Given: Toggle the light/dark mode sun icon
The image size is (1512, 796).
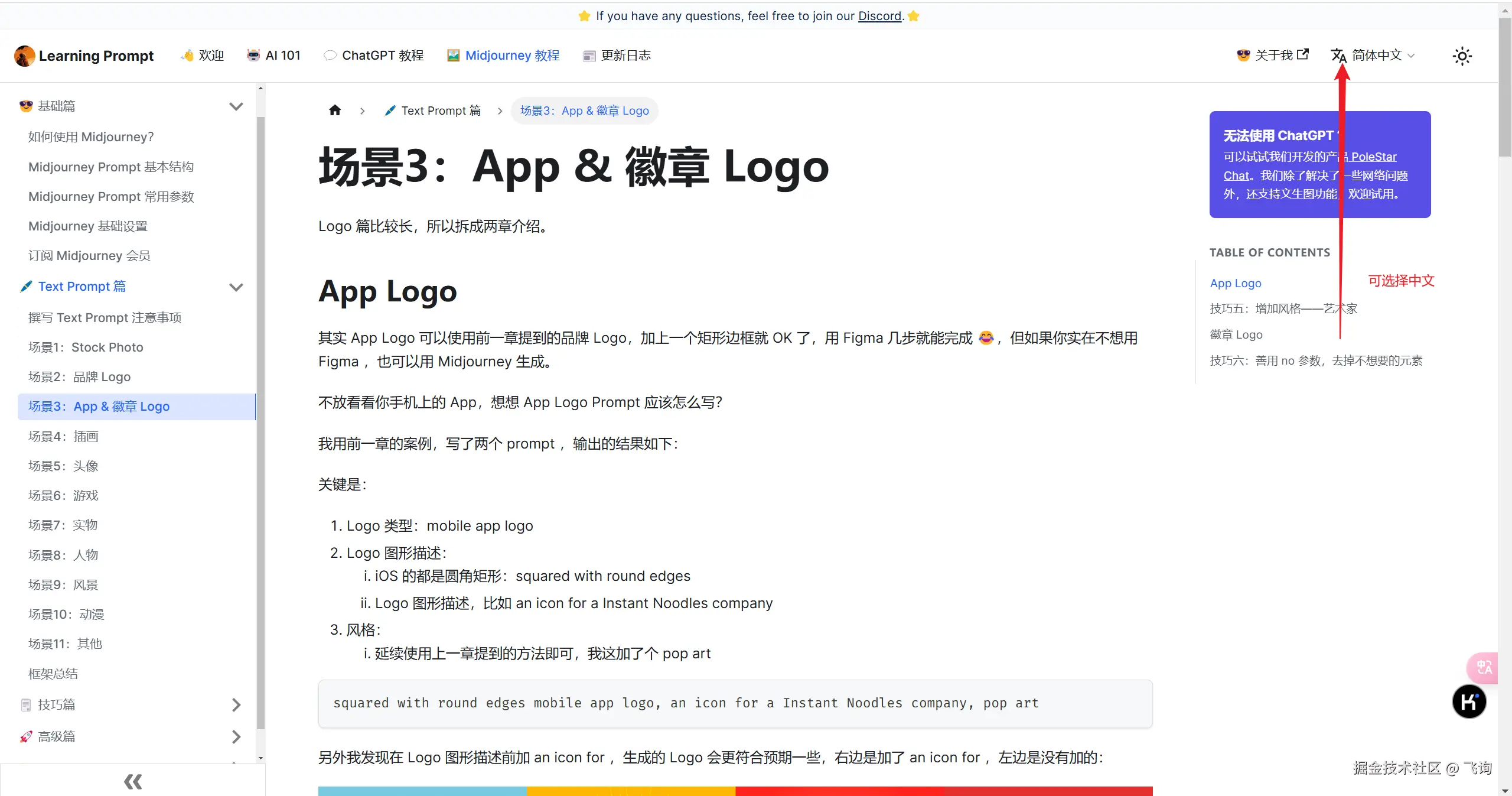Looking at the screenshot, I should (1462, 56).
